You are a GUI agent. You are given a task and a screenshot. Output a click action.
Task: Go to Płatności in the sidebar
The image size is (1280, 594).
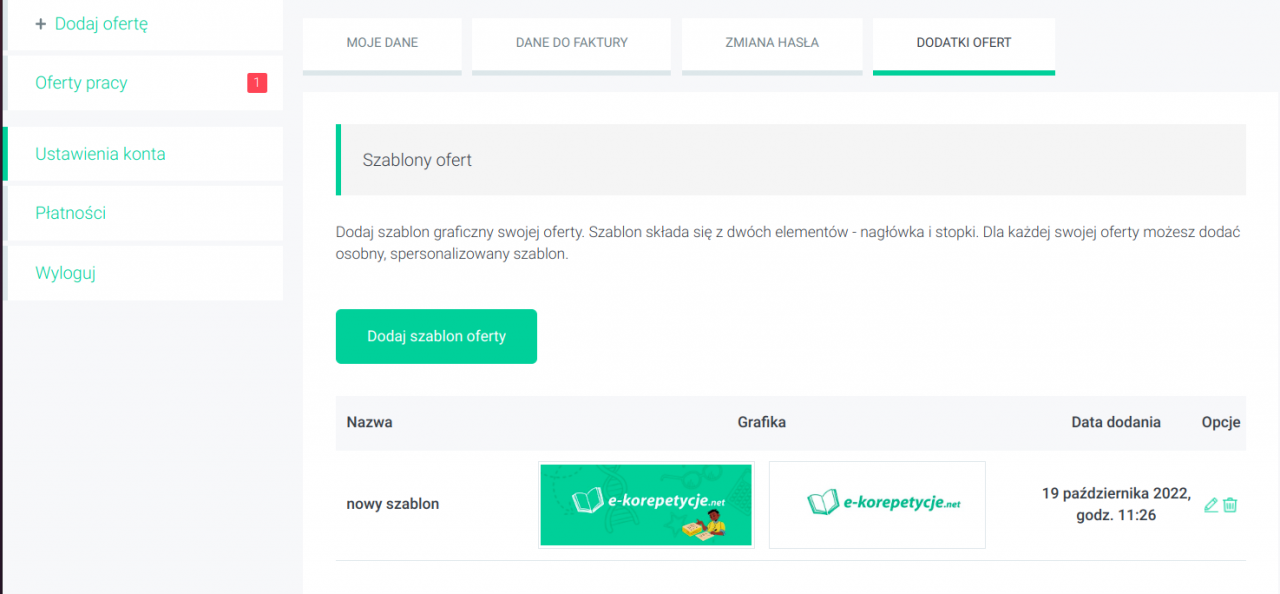point(70,213)
